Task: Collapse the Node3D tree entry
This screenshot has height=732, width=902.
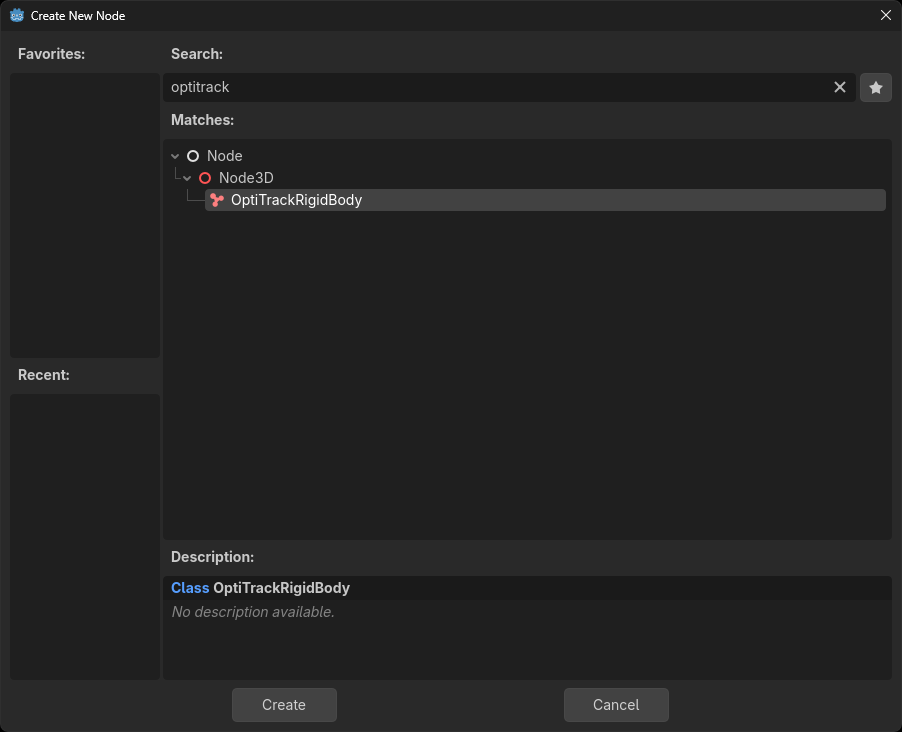Action: tap(188, 178)
